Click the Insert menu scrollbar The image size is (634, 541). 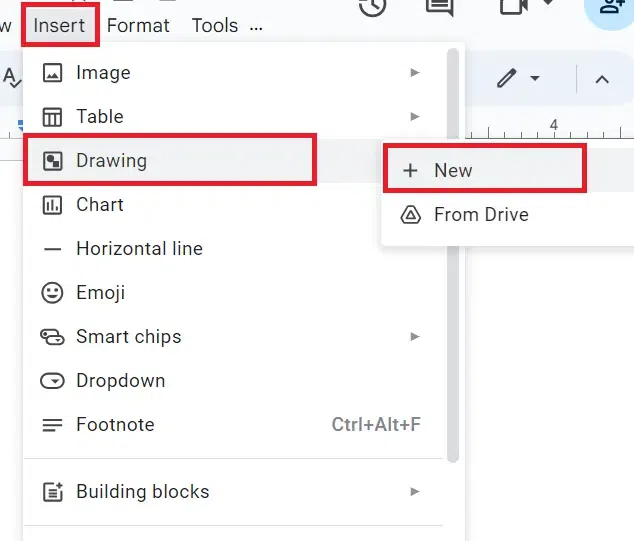453,250
